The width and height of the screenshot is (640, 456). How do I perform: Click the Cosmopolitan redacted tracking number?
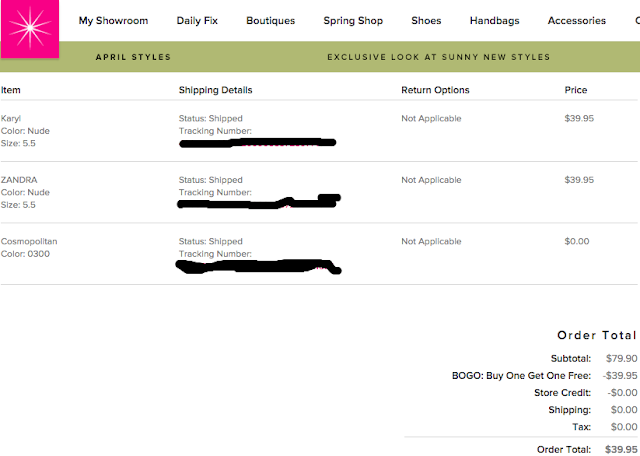[x=258, y=266]
